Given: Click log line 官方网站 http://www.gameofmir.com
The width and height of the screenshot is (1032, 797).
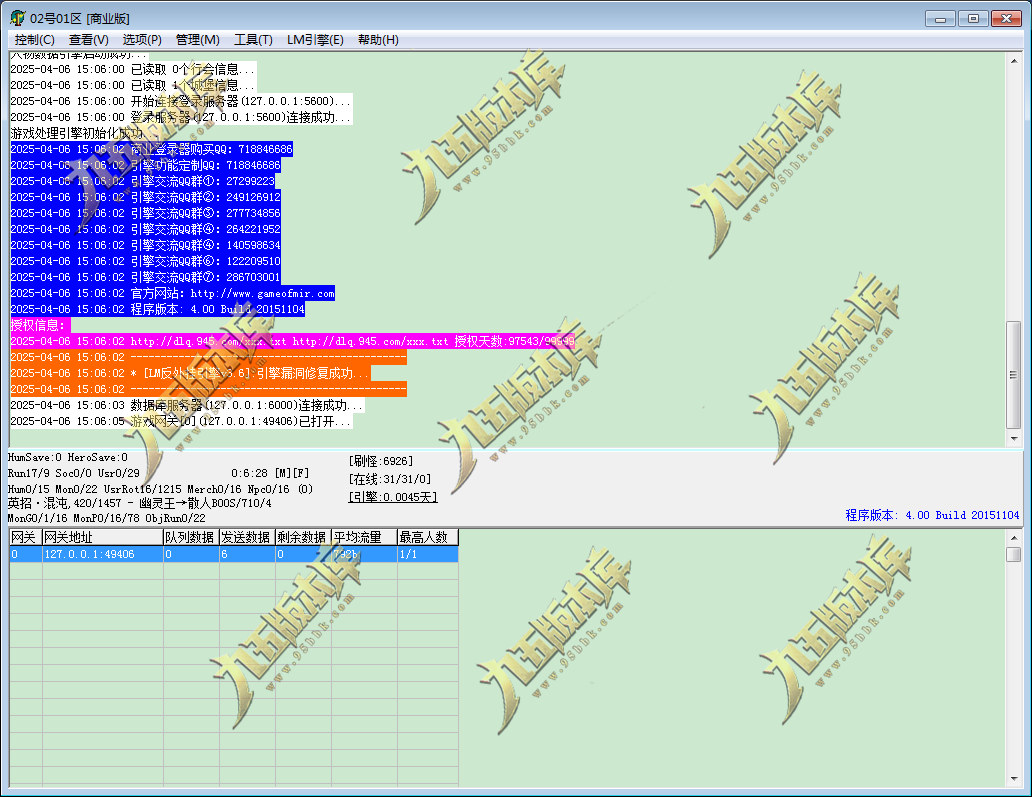Looking at the screenshot, I should coord(172,294).
